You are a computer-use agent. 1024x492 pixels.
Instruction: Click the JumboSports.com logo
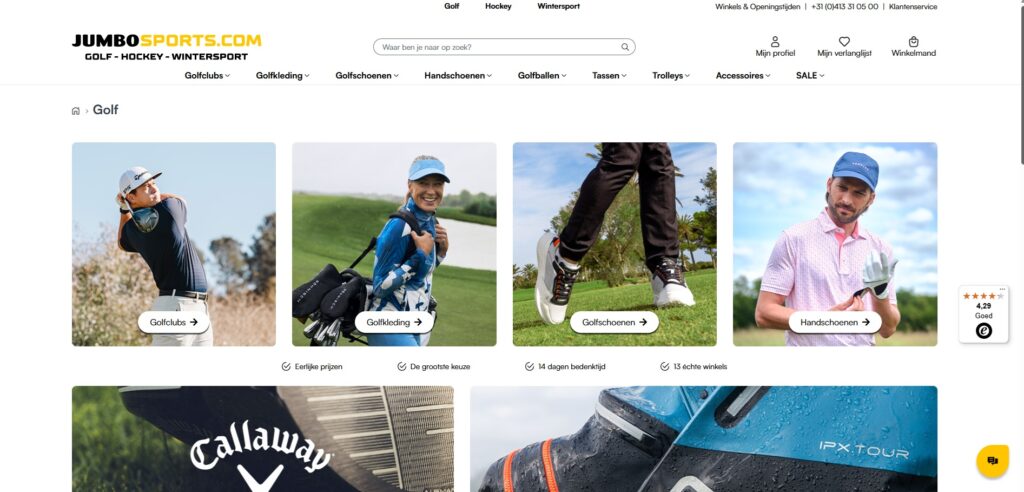pos(167,47)
